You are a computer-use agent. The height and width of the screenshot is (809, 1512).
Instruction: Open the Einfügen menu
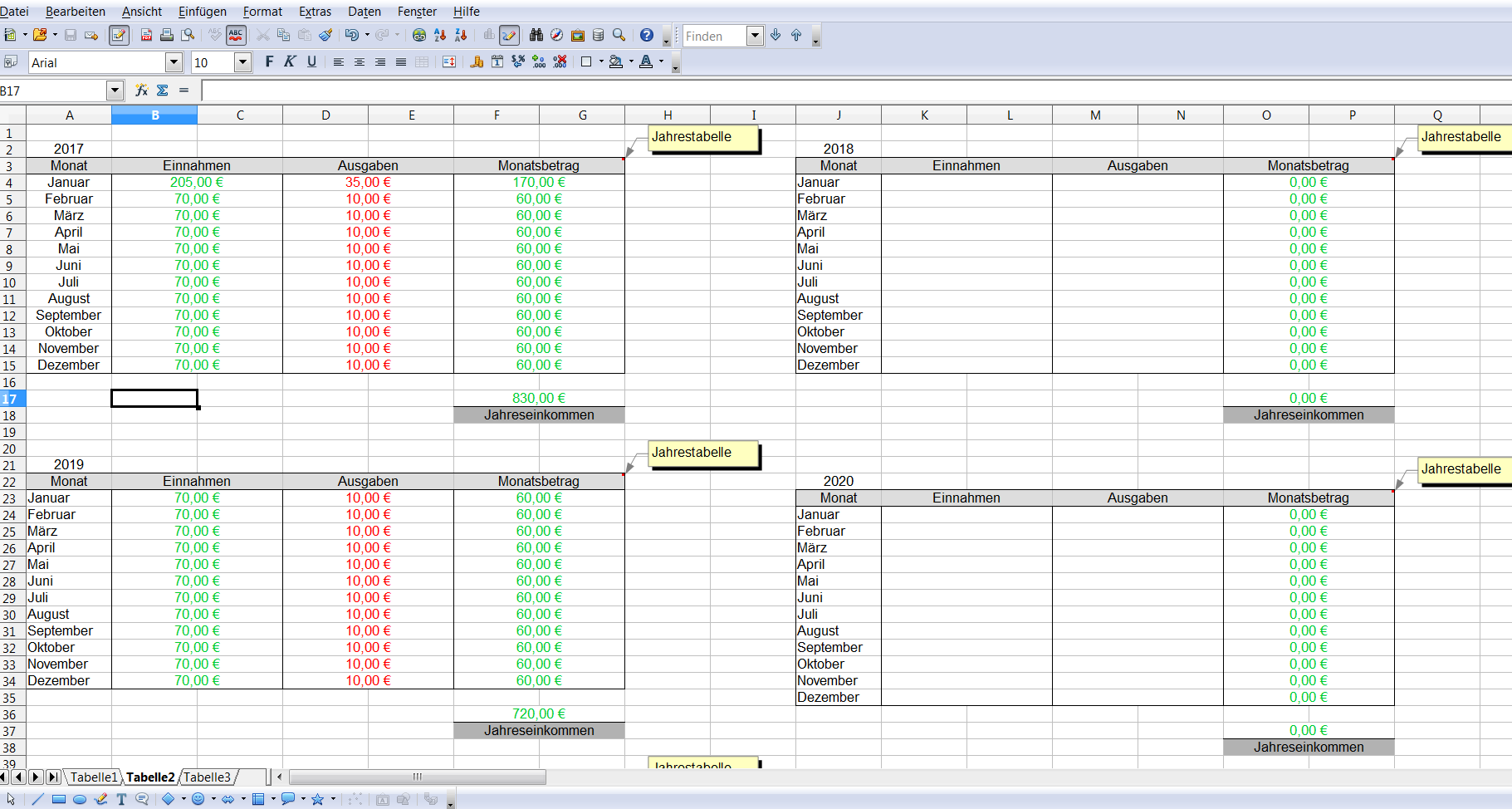pos(202,12)
